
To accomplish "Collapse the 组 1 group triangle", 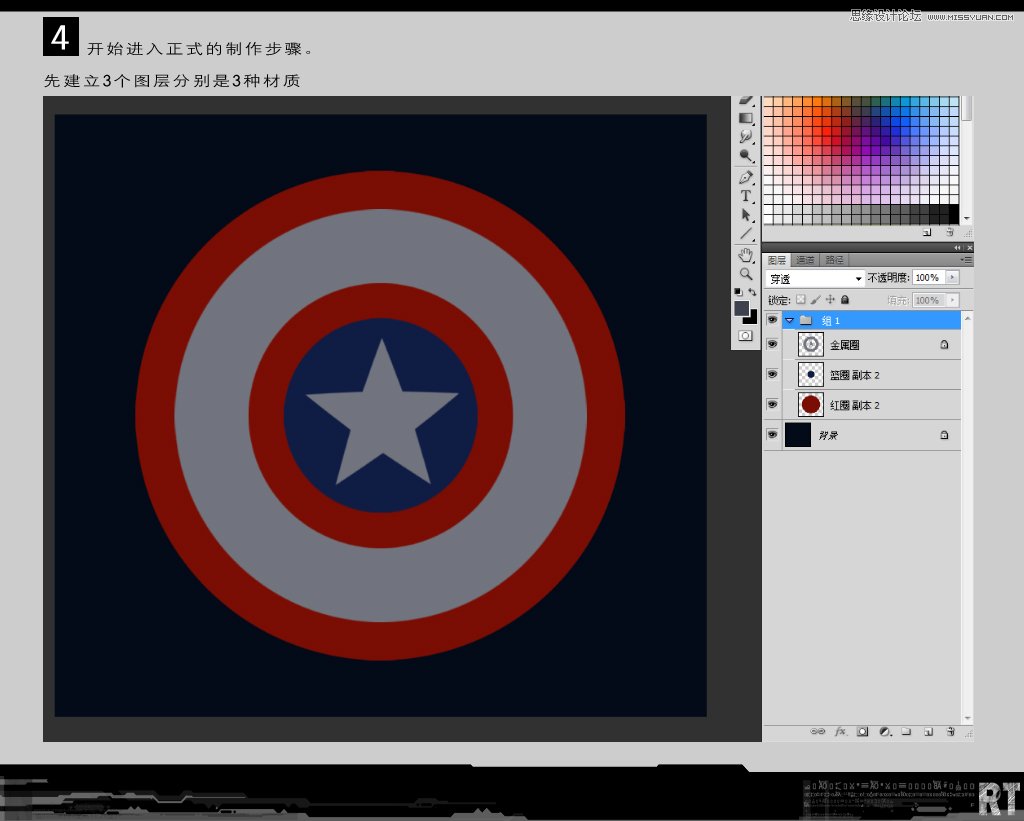I will 790,320.
